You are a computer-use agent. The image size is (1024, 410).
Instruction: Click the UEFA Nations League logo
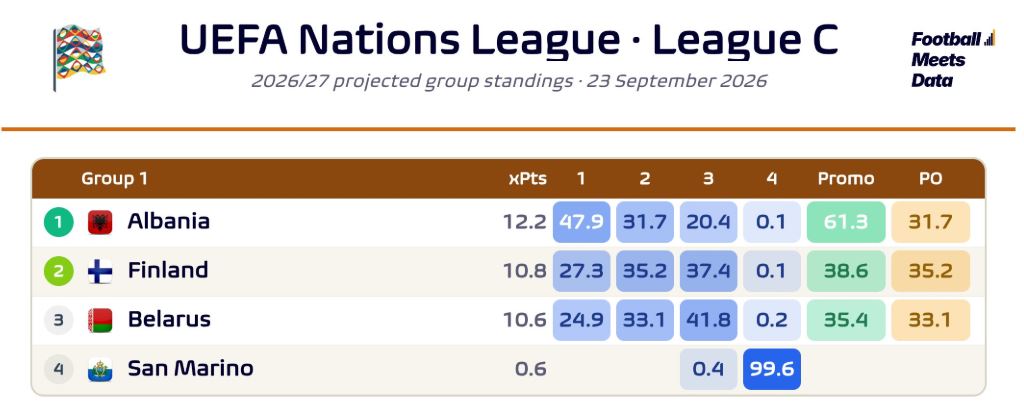point(78,57)
